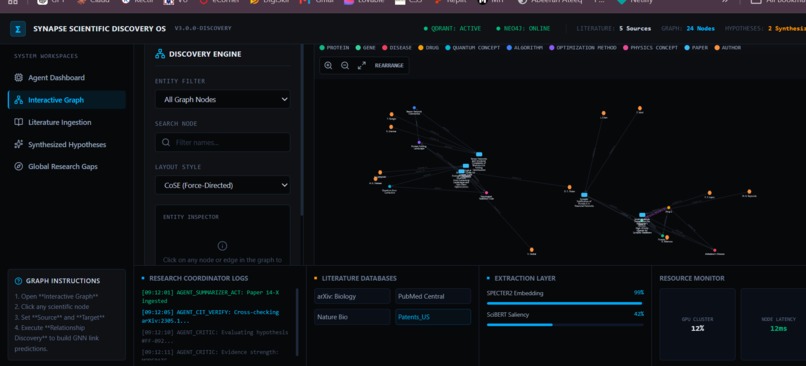Viewport: 806px width, 366px height.
Task: Click the Algorithm legend entry
Action: coord(524,48)
